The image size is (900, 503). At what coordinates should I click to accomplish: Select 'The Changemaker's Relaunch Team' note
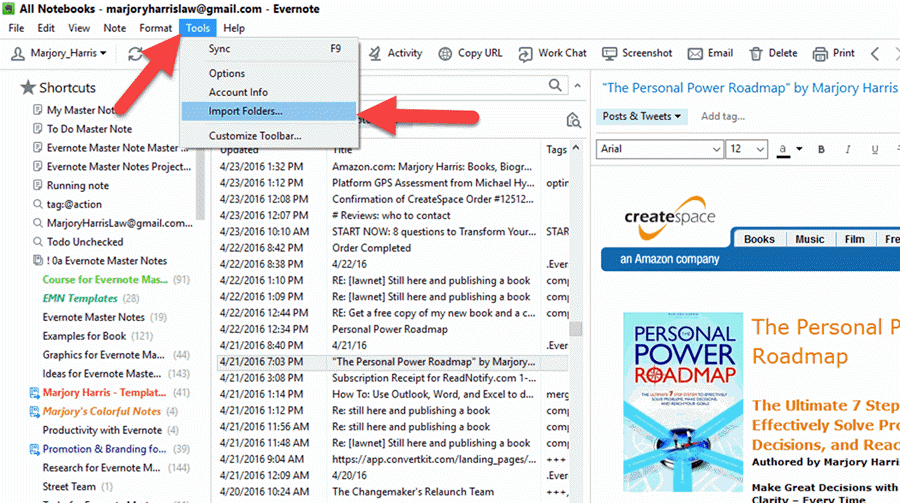pos(413,492)
